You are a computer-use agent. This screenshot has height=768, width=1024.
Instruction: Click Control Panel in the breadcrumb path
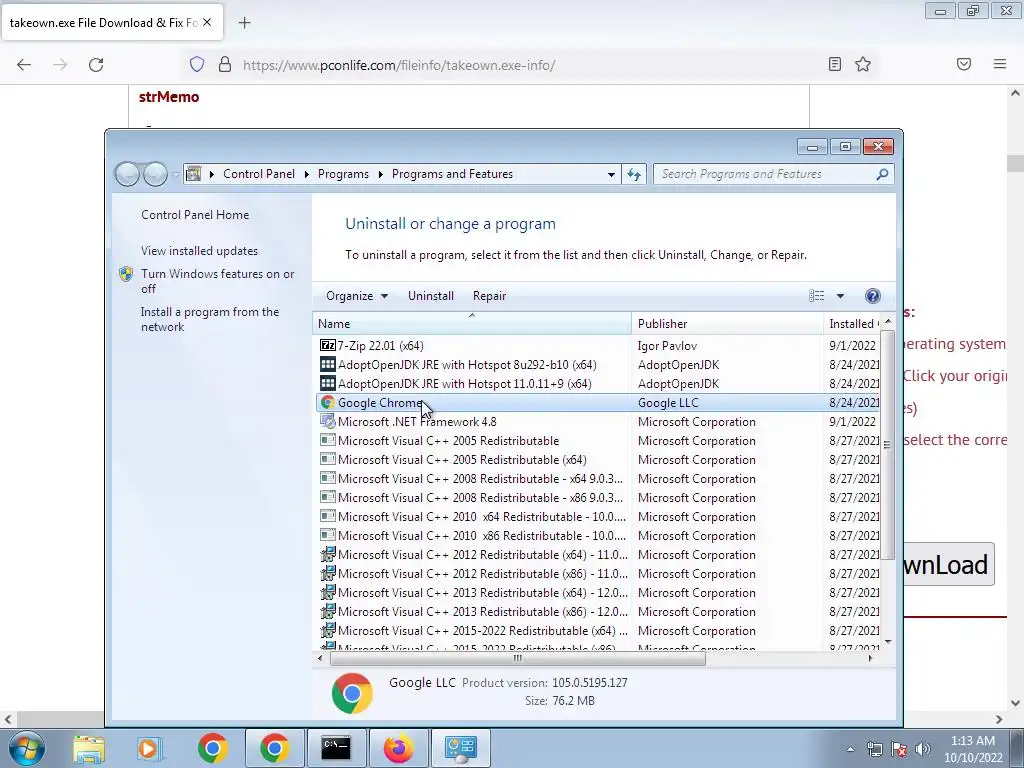(259, 174)
